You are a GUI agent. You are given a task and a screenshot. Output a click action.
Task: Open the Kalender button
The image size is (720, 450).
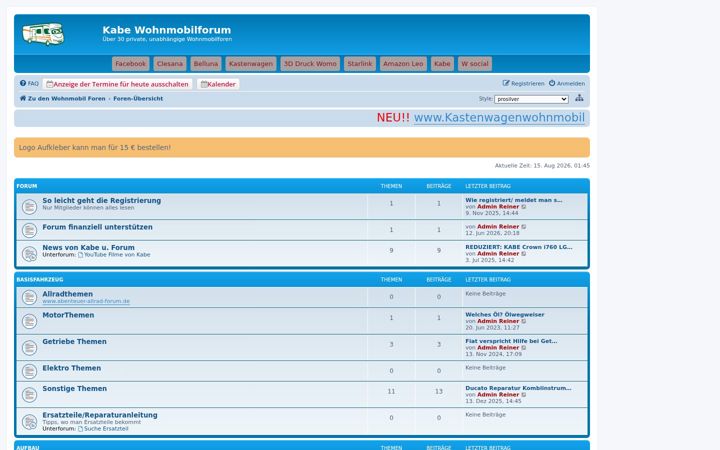coord(218,84)
